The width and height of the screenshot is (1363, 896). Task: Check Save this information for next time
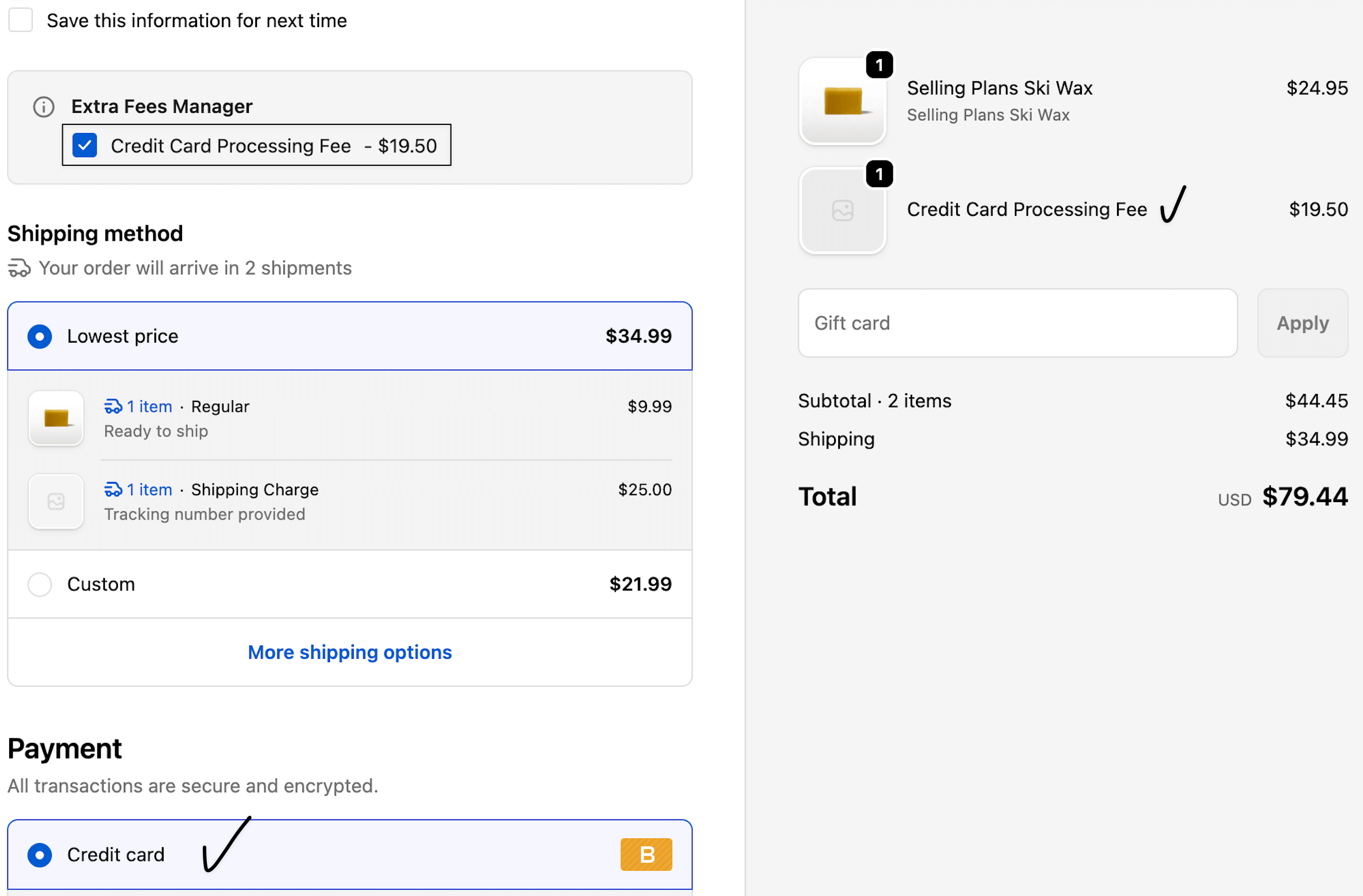(x=21, y=20)
